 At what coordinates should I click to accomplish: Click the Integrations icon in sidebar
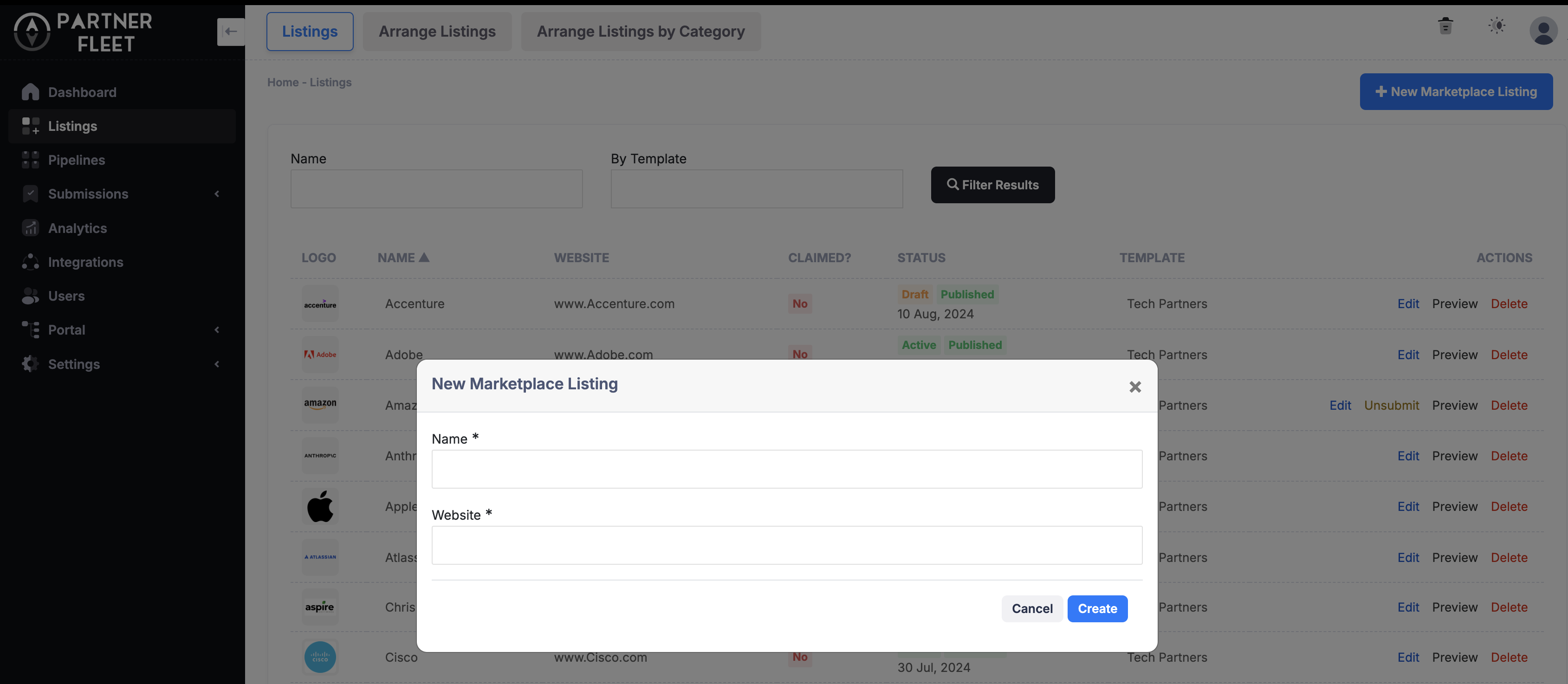pyautogui.click(x=31, y=262)
